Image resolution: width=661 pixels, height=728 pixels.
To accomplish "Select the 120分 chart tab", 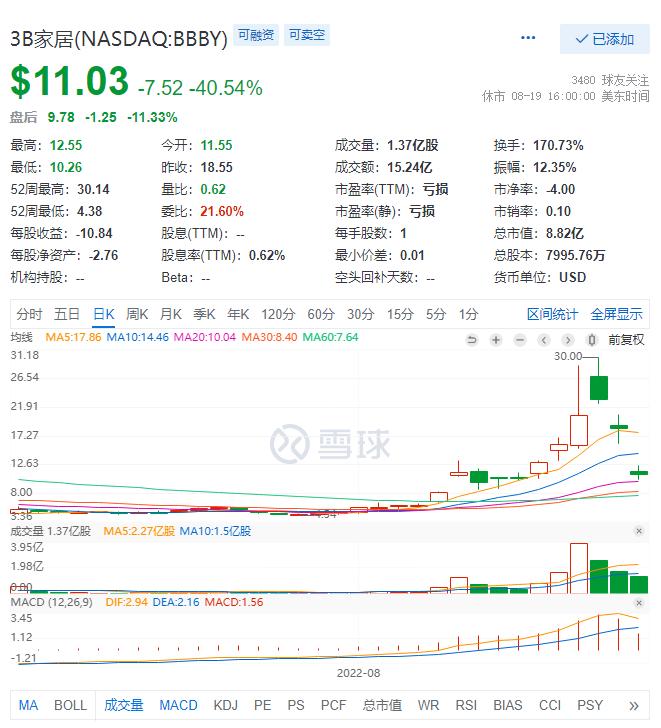I will coord(278,314).
